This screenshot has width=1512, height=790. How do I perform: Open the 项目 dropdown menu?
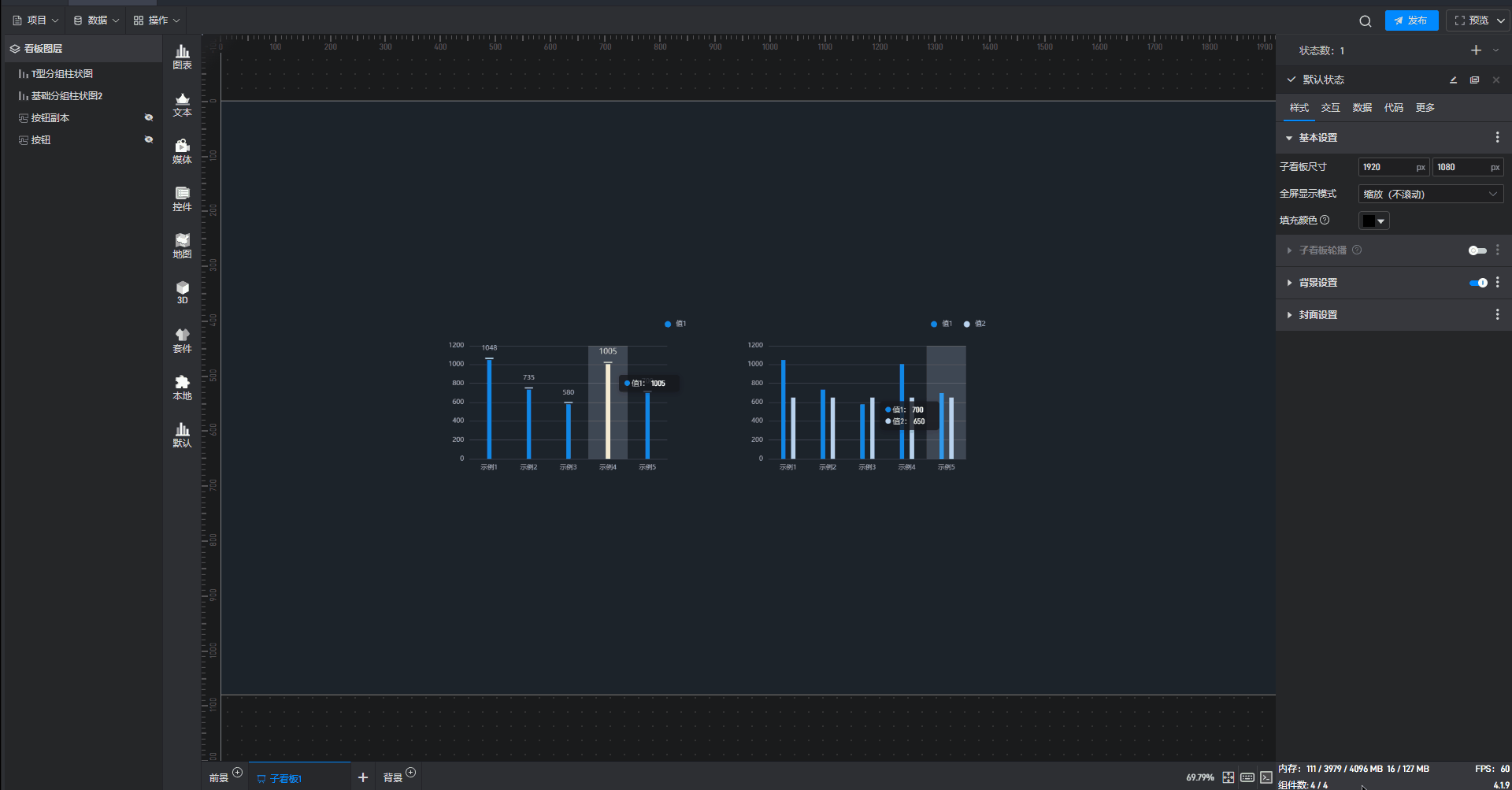click(x=35, y=20)
